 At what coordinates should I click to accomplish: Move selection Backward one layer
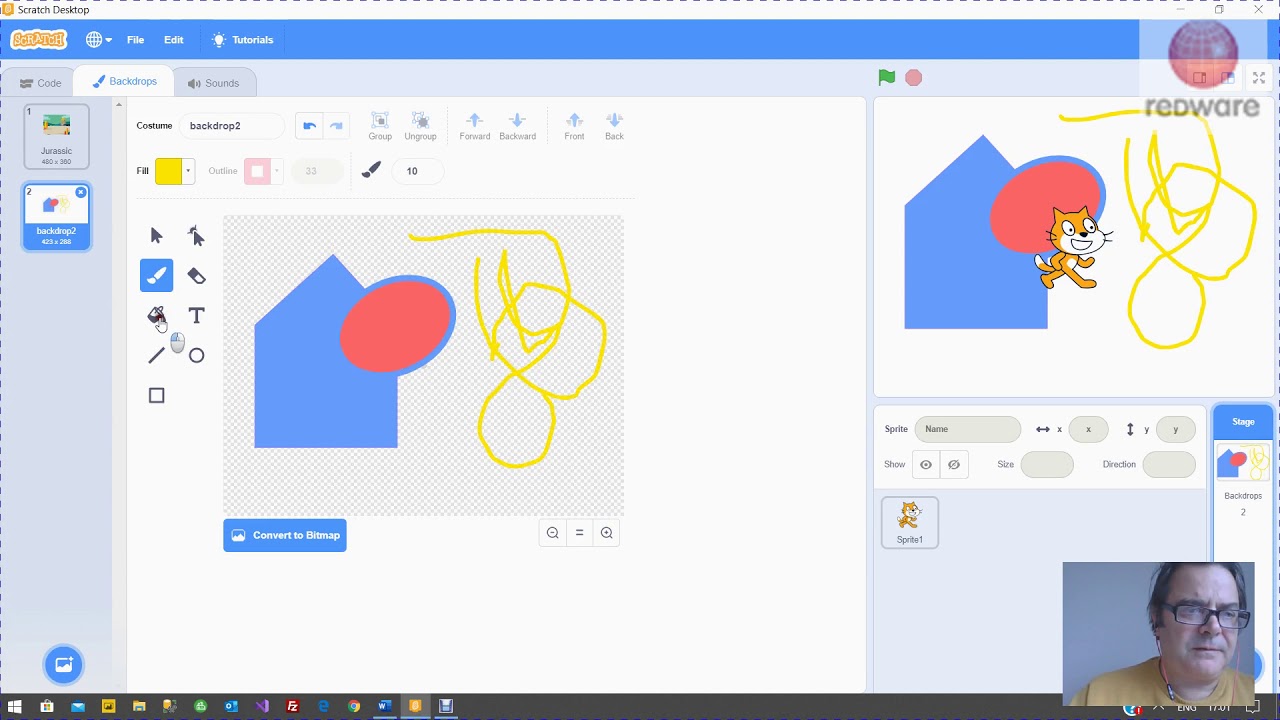(517, 126)
